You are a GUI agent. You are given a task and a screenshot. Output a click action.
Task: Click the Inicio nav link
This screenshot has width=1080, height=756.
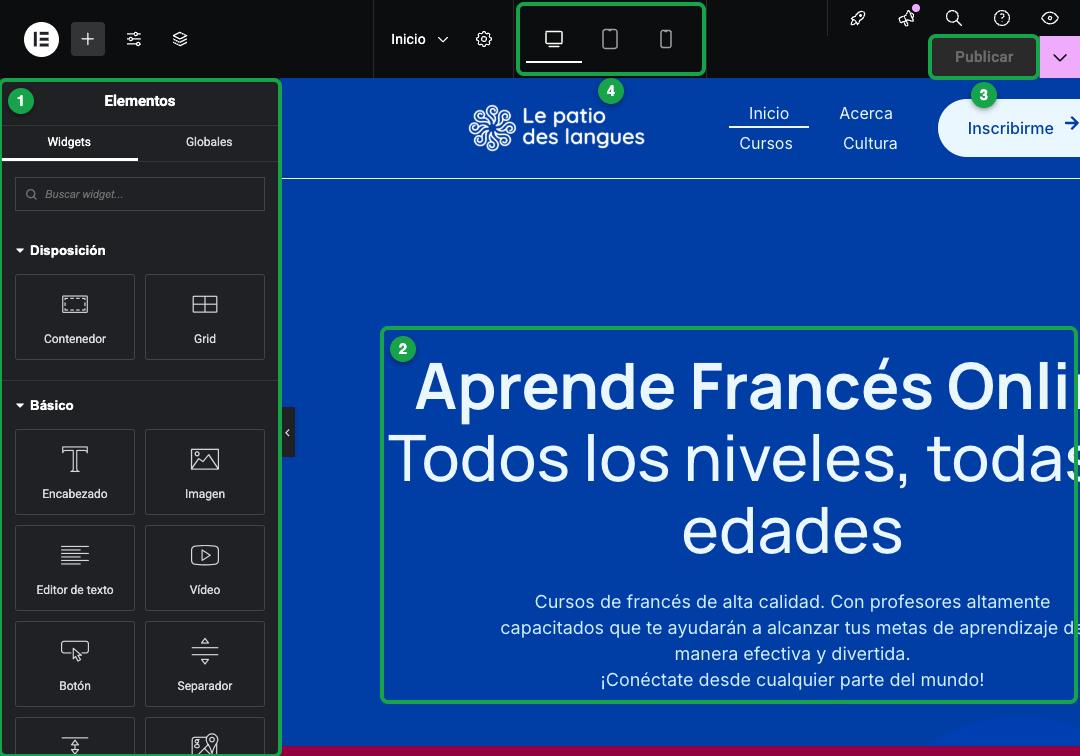(x=769, y=114)
